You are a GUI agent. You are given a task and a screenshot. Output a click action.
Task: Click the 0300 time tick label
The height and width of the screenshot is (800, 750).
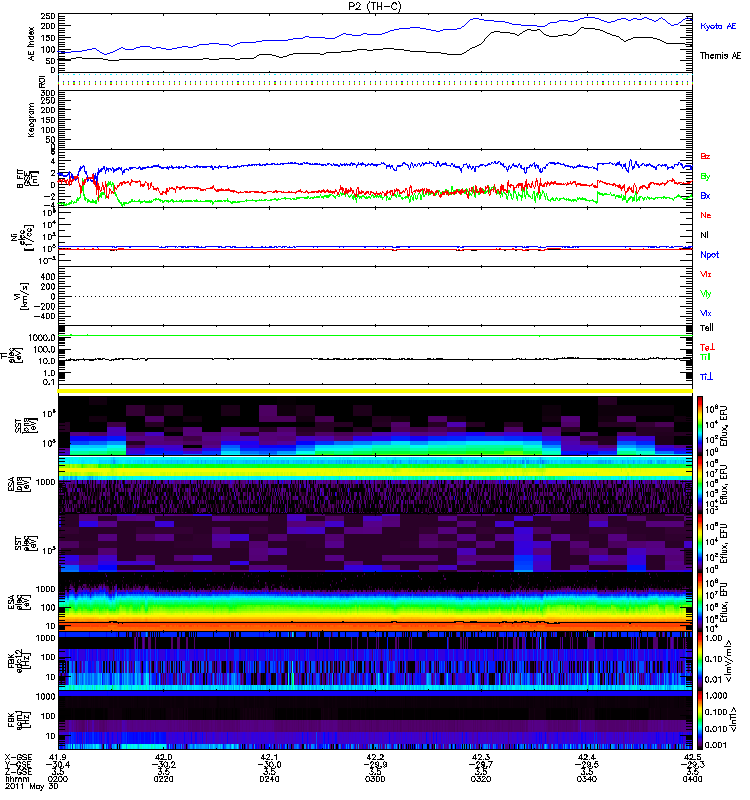coord(375,779)
